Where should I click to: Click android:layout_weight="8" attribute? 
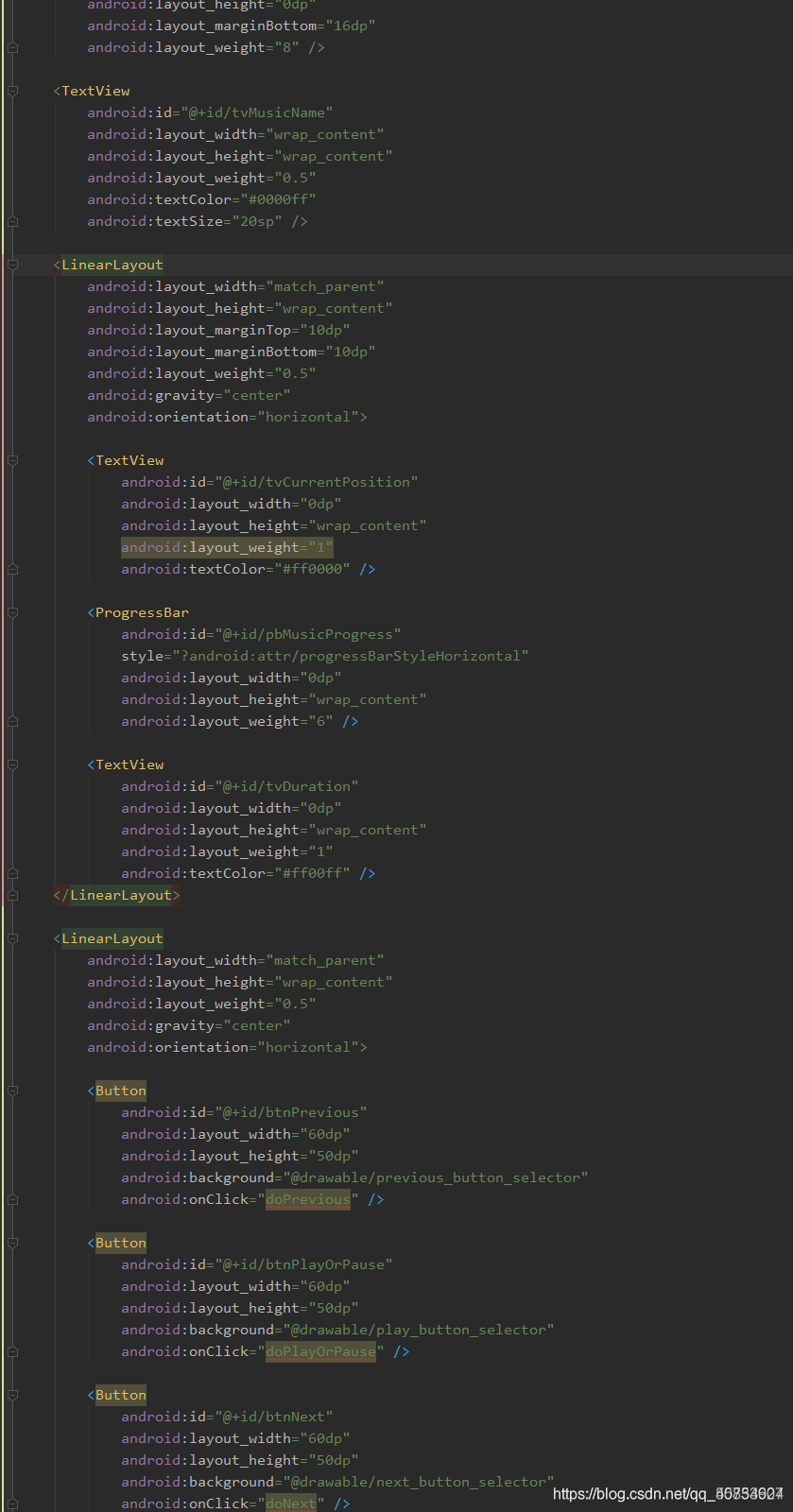pyautogui.click(x=193, y=47)
